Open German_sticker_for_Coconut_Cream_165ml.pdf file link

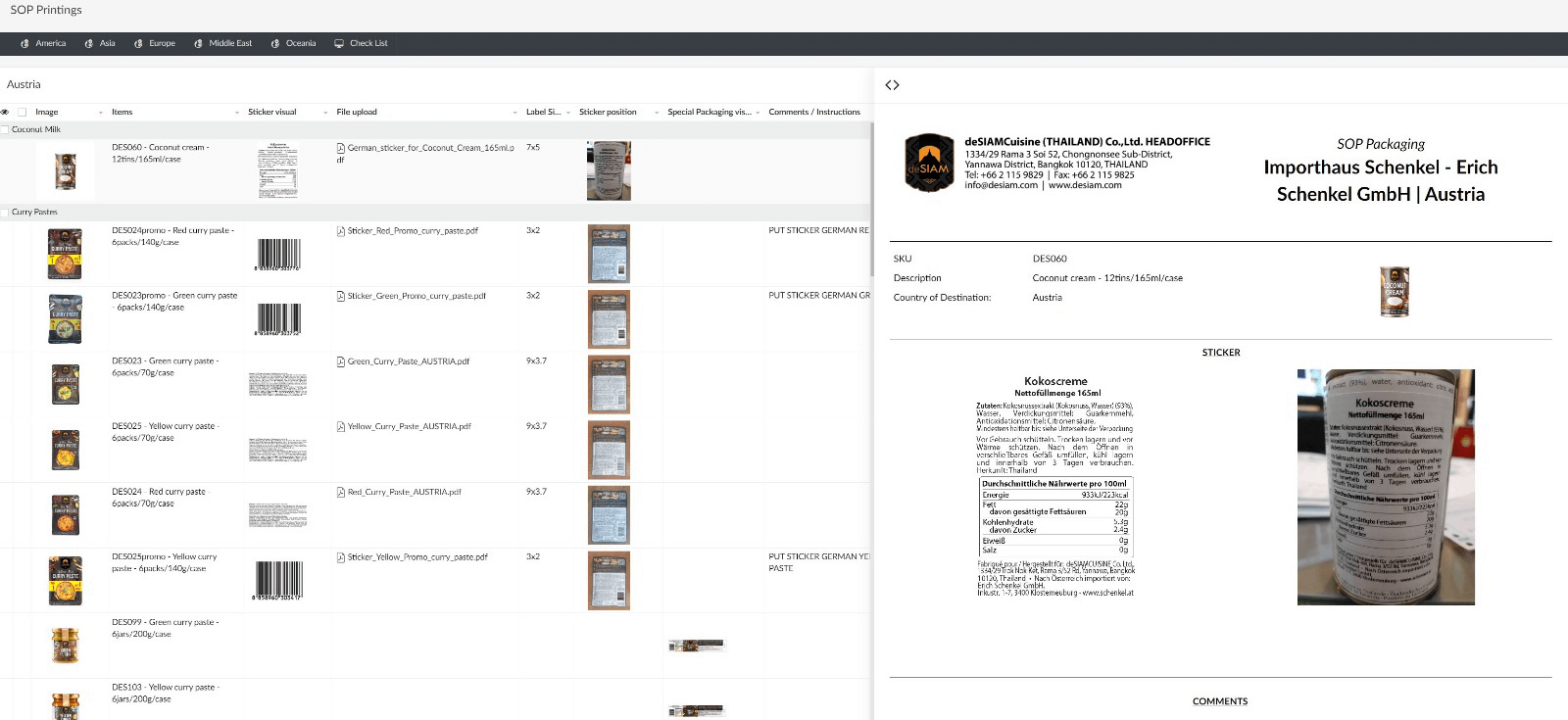pos(430,153)
